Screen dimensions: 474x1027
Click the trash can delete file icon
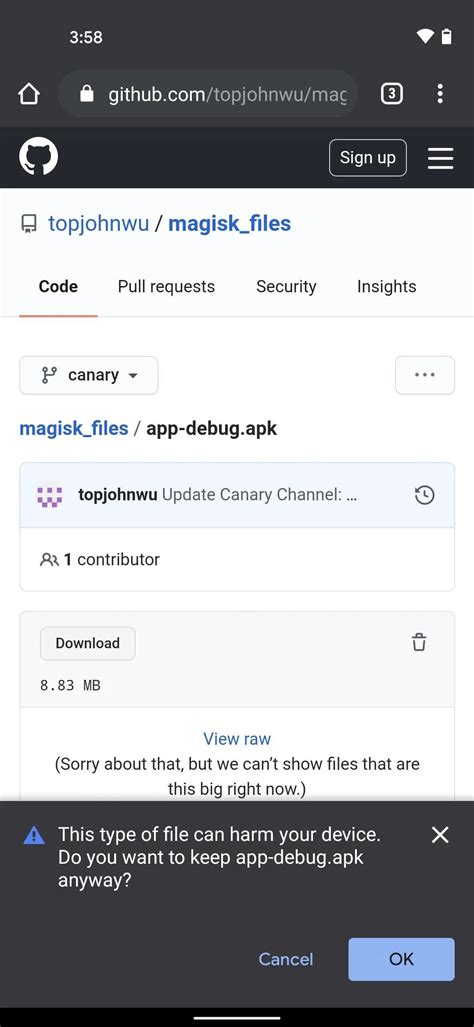tap(419, 643)
